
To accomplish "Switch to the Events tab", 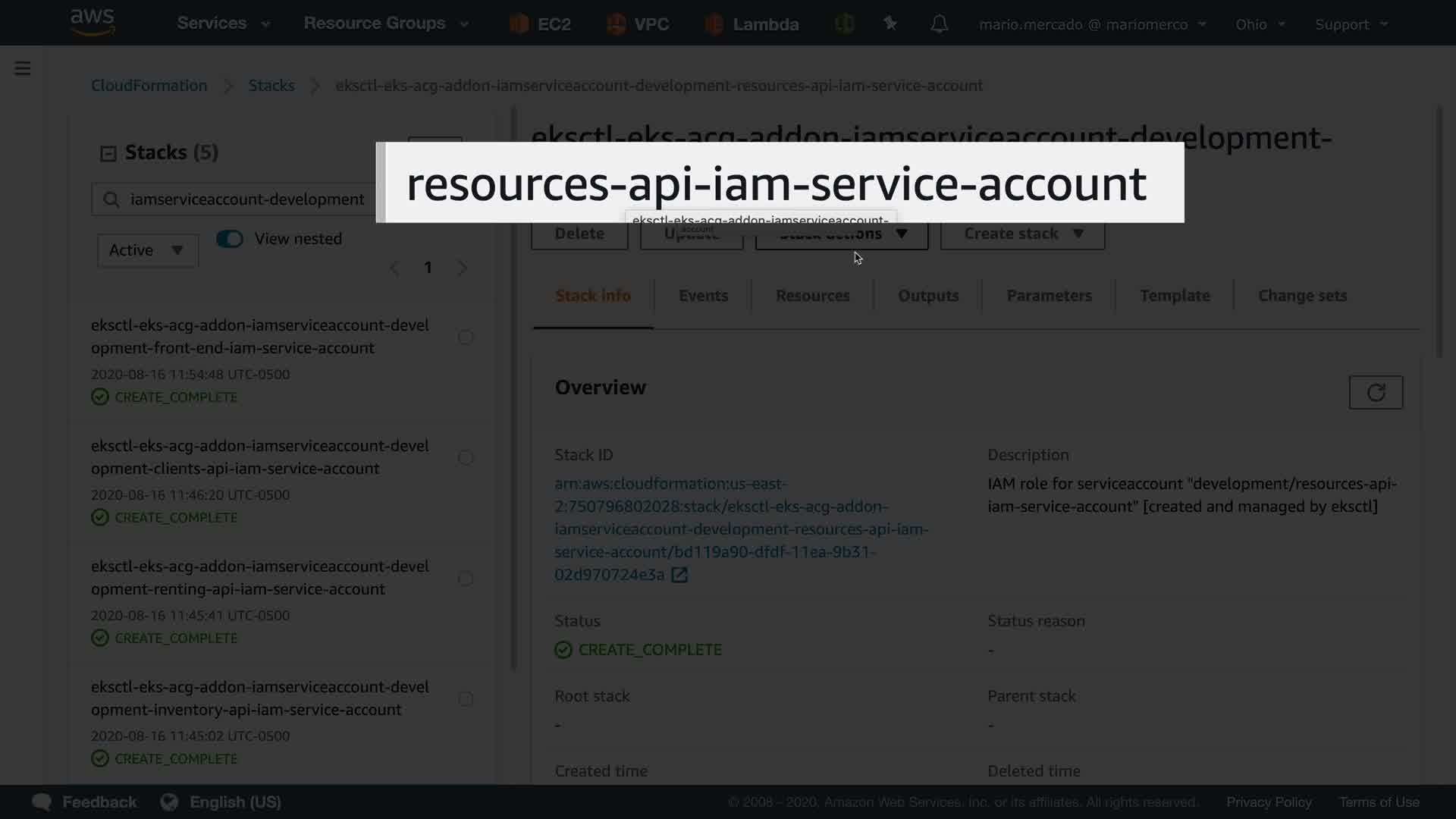I will [x=703, y=296].
